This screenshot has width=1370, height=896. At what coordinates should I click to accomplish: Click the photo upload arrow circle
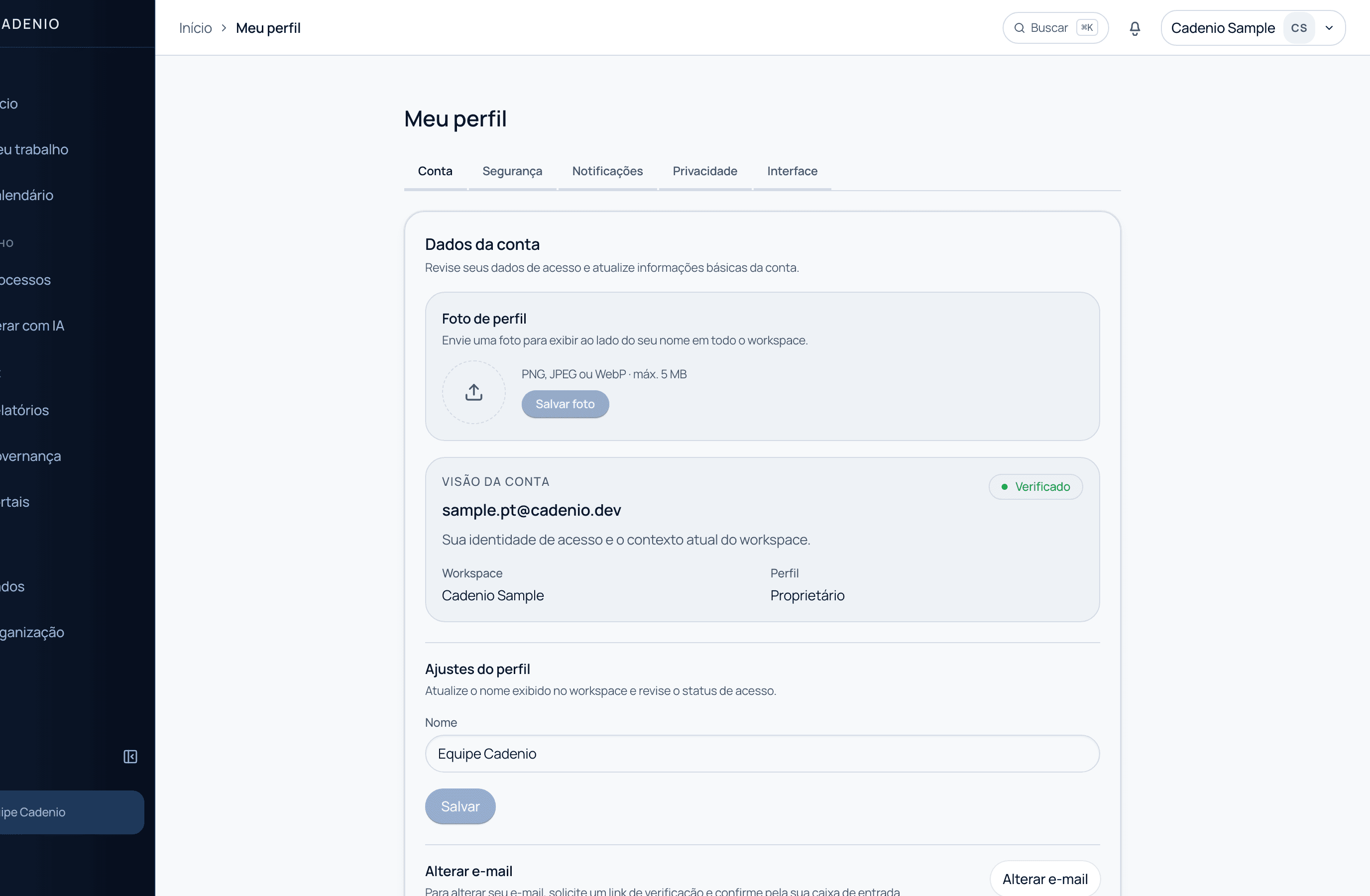click(473, 392)
